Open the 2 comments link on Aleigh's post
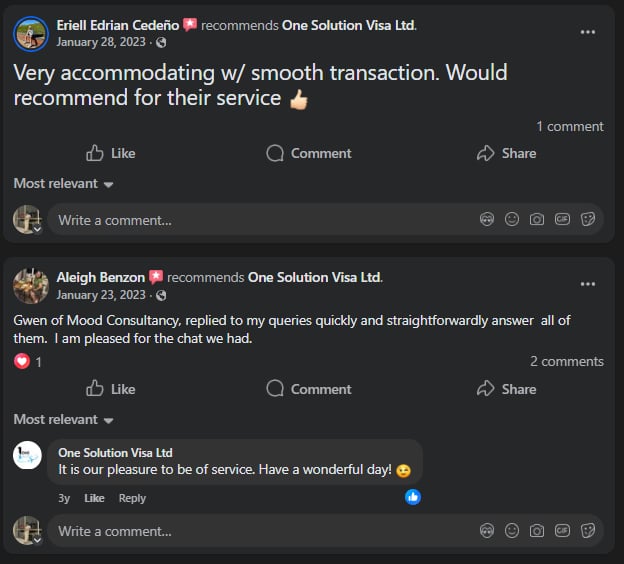This screenshot has width=624, height=564. pos(566,362)
